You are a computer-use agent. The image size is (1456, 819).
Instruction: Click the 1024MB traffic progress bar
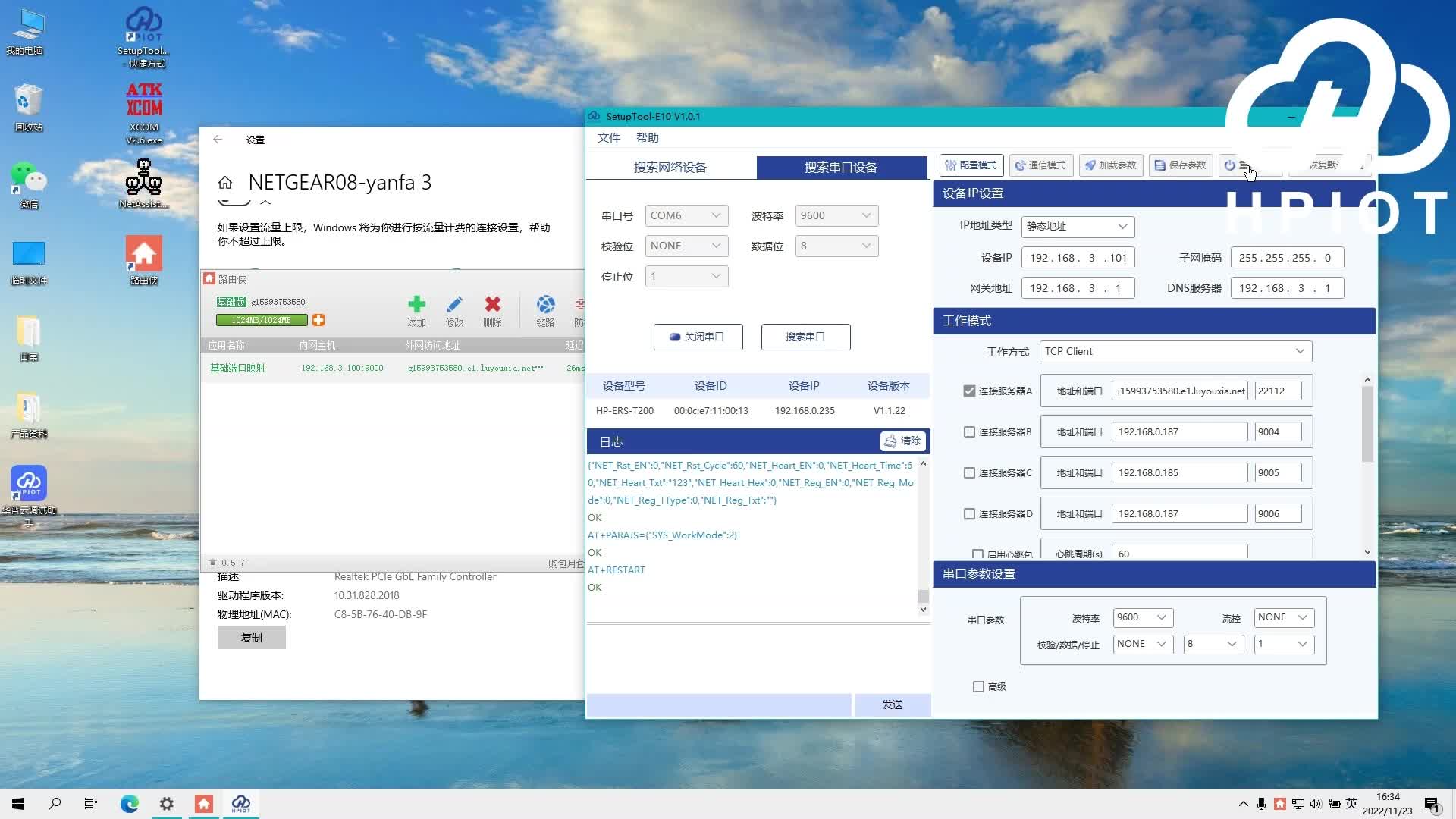262,320
